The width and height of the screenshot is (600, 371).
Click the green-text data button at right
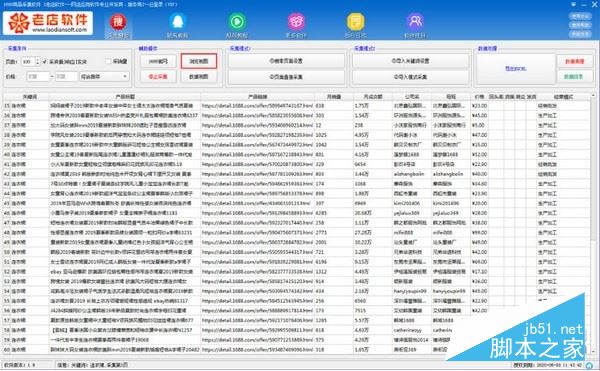coord(574,77)
